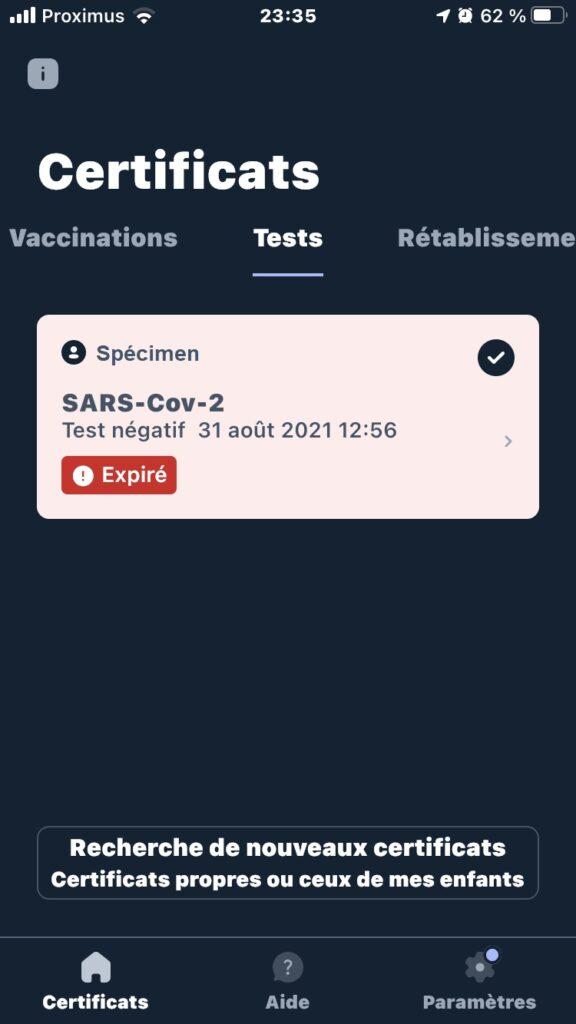
Task: Tap the Aide label in bottom navigation
Action: click(287, 1002)
